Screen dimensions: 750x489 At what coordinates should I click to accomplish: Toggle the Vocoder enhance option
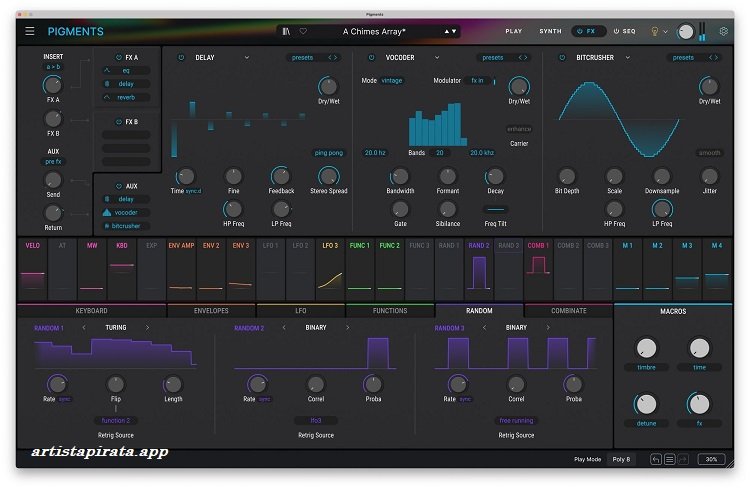519,129
